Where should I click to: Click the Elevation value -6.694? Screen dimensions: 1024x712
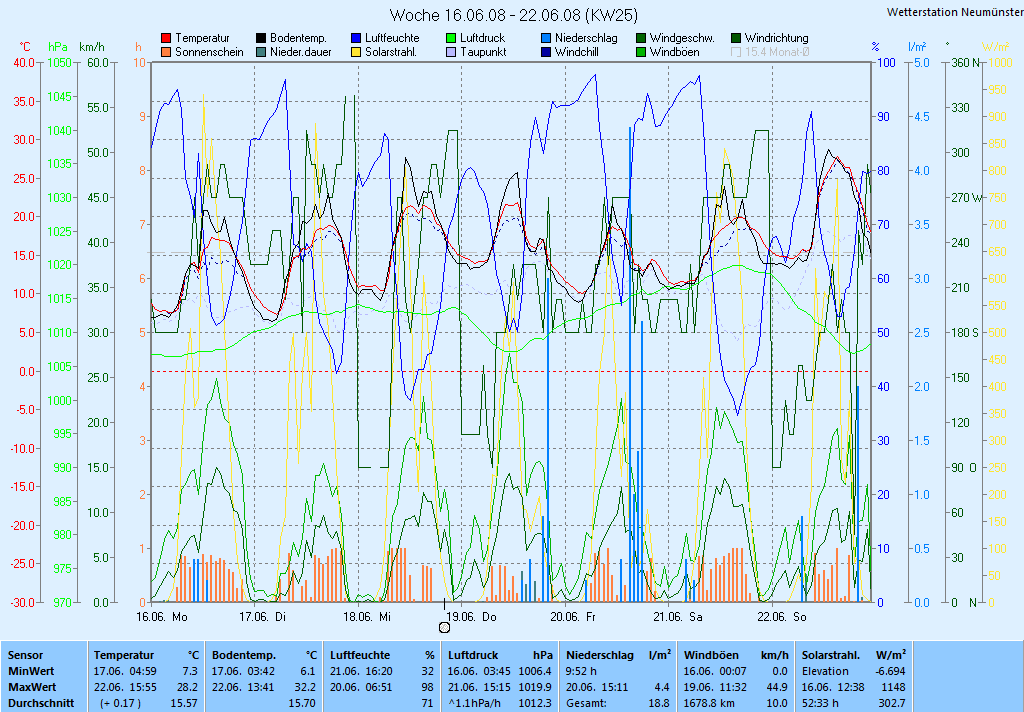pos(891,671)
